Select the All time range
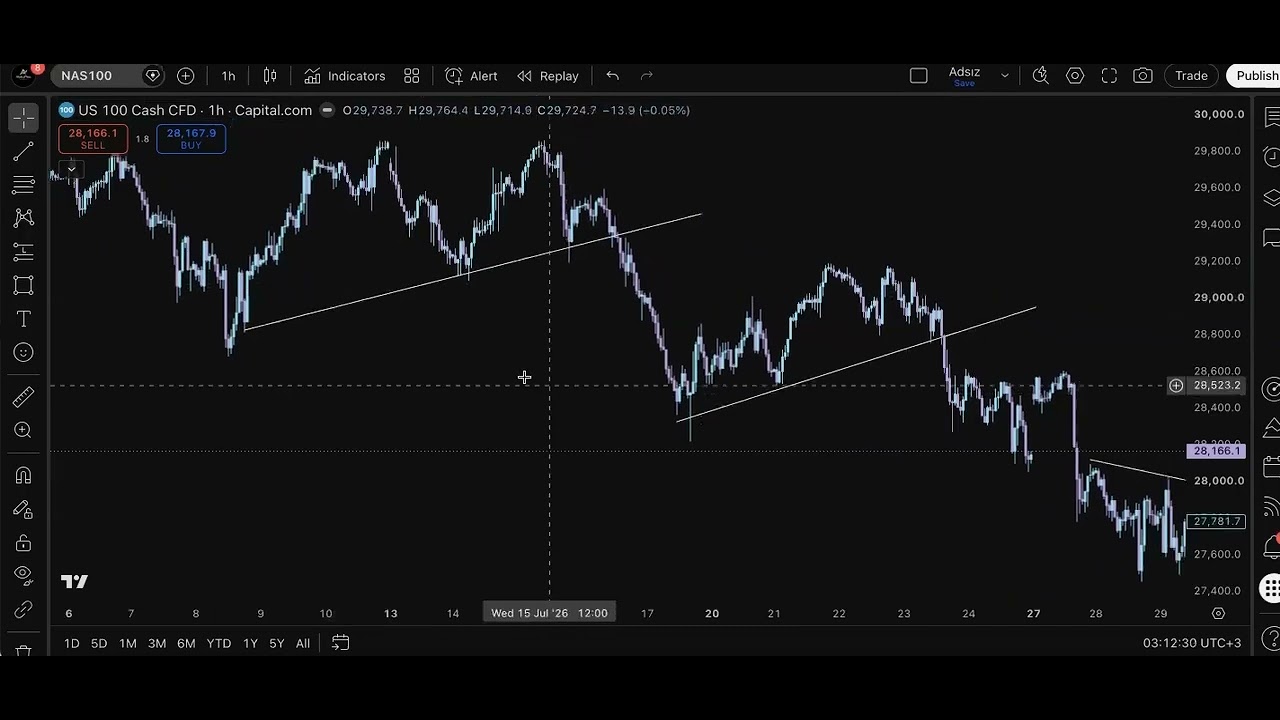Image resolution: width=1280 pixels, height=720 pixels. pos(303,643)
